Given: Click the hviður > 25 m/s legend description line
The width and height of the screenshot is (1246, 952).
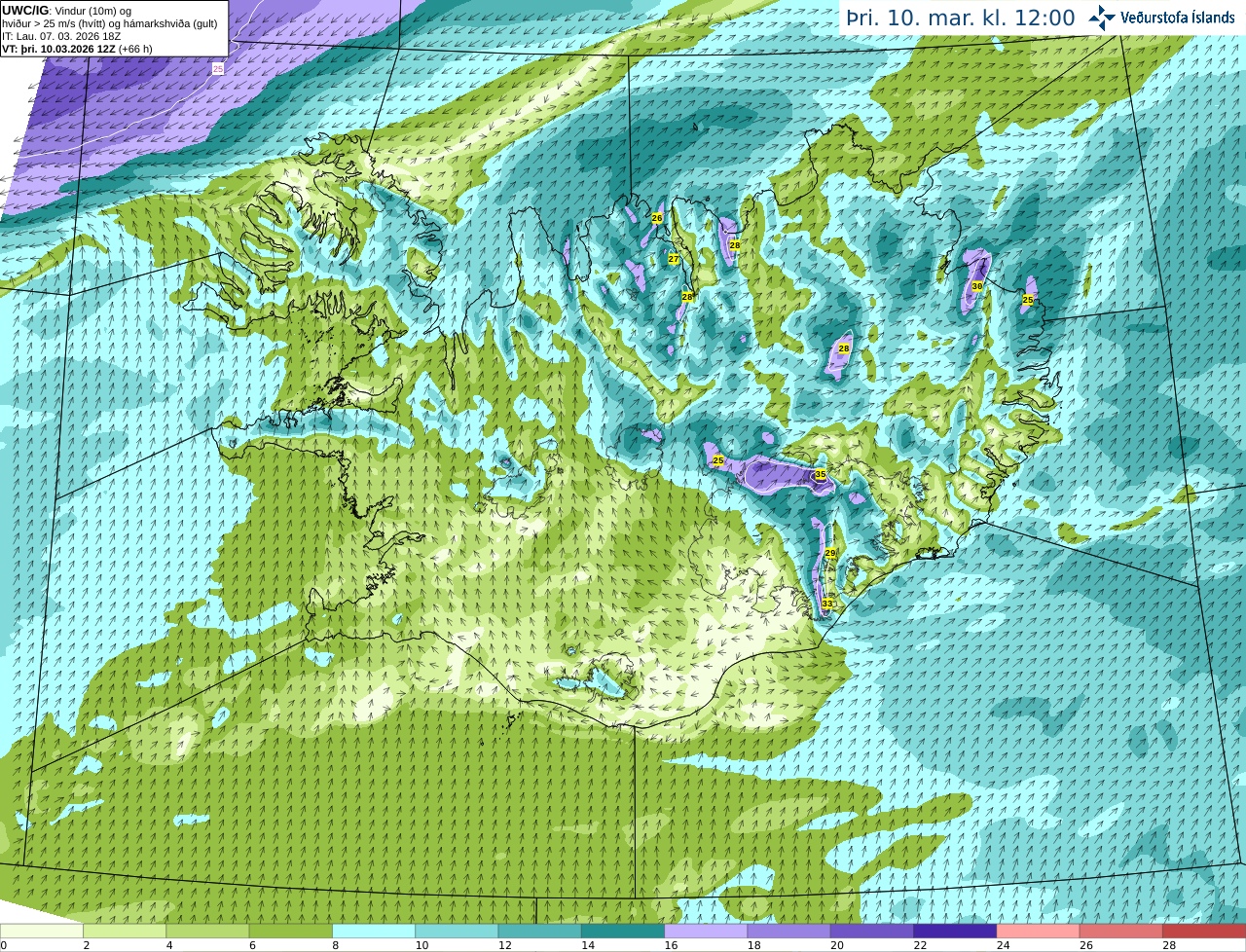Looking at the screenshot, I should (x=110, y=23).
